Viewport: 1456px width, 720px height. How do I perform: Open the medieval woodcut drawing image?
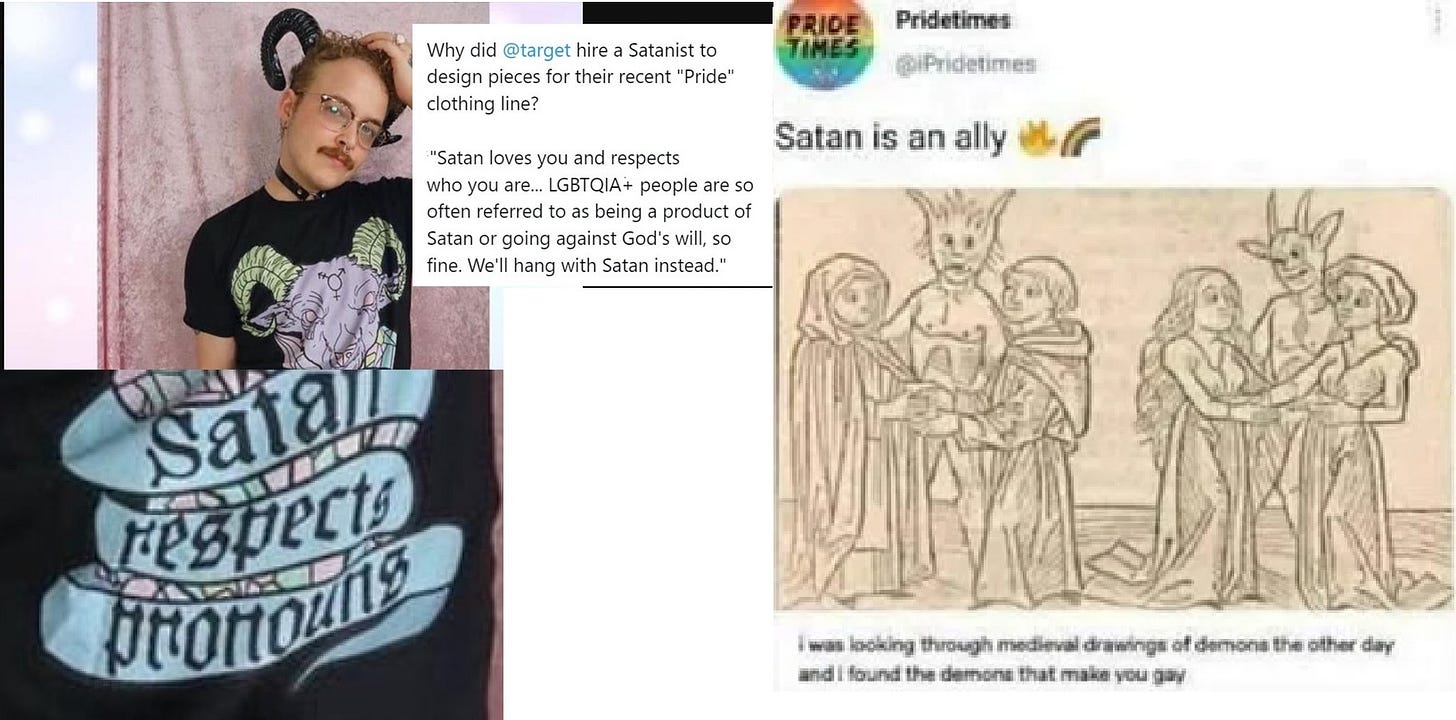pyautogui.click(x=1113, y=399)
